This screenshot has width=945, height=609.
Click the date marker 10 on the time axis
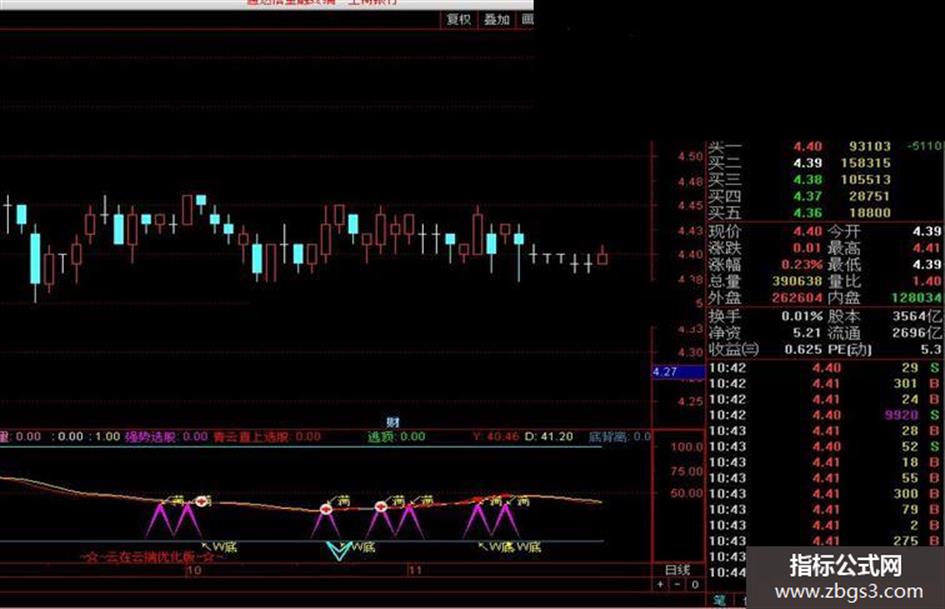(193, 570)
